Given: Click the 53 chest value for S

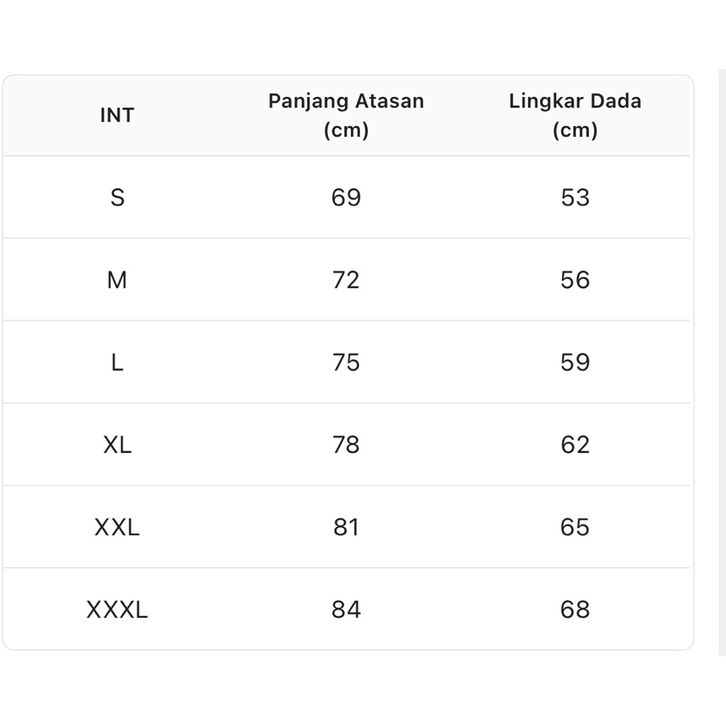Looking at the screenshot, I should click(575, 197).
